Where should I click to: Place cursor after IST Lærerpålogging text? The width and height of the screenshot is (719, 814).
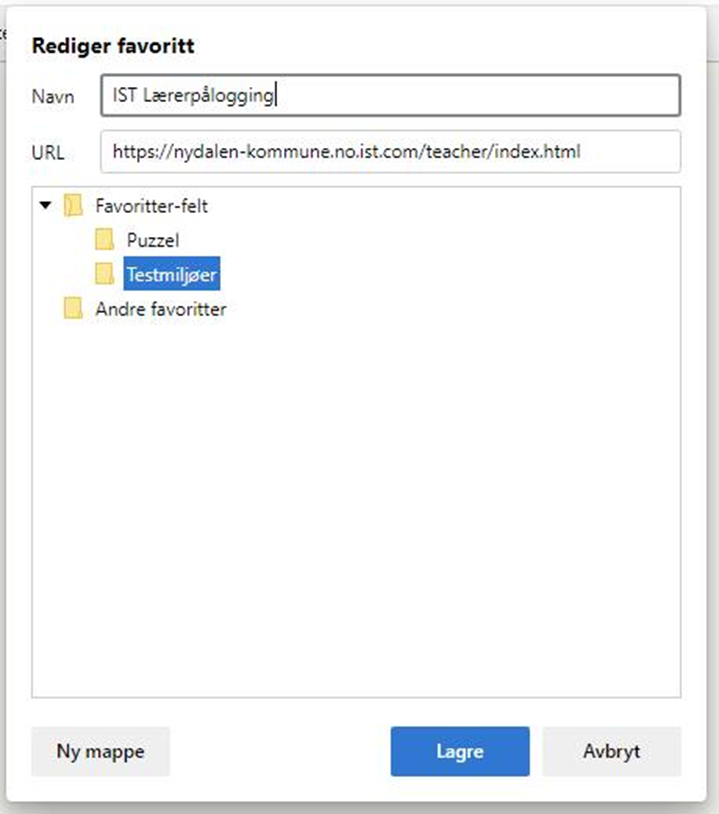(276, 96)
